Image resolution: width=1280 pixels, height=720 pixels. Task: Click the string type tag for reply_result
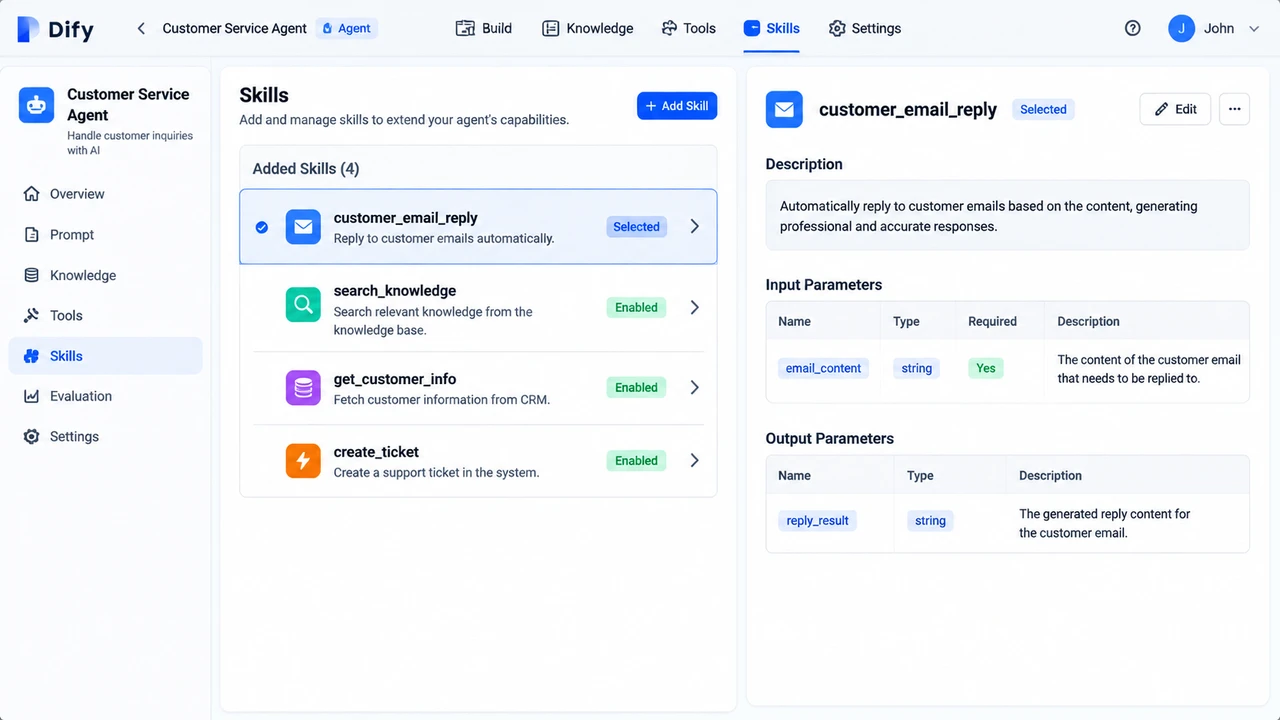(930, 520)
